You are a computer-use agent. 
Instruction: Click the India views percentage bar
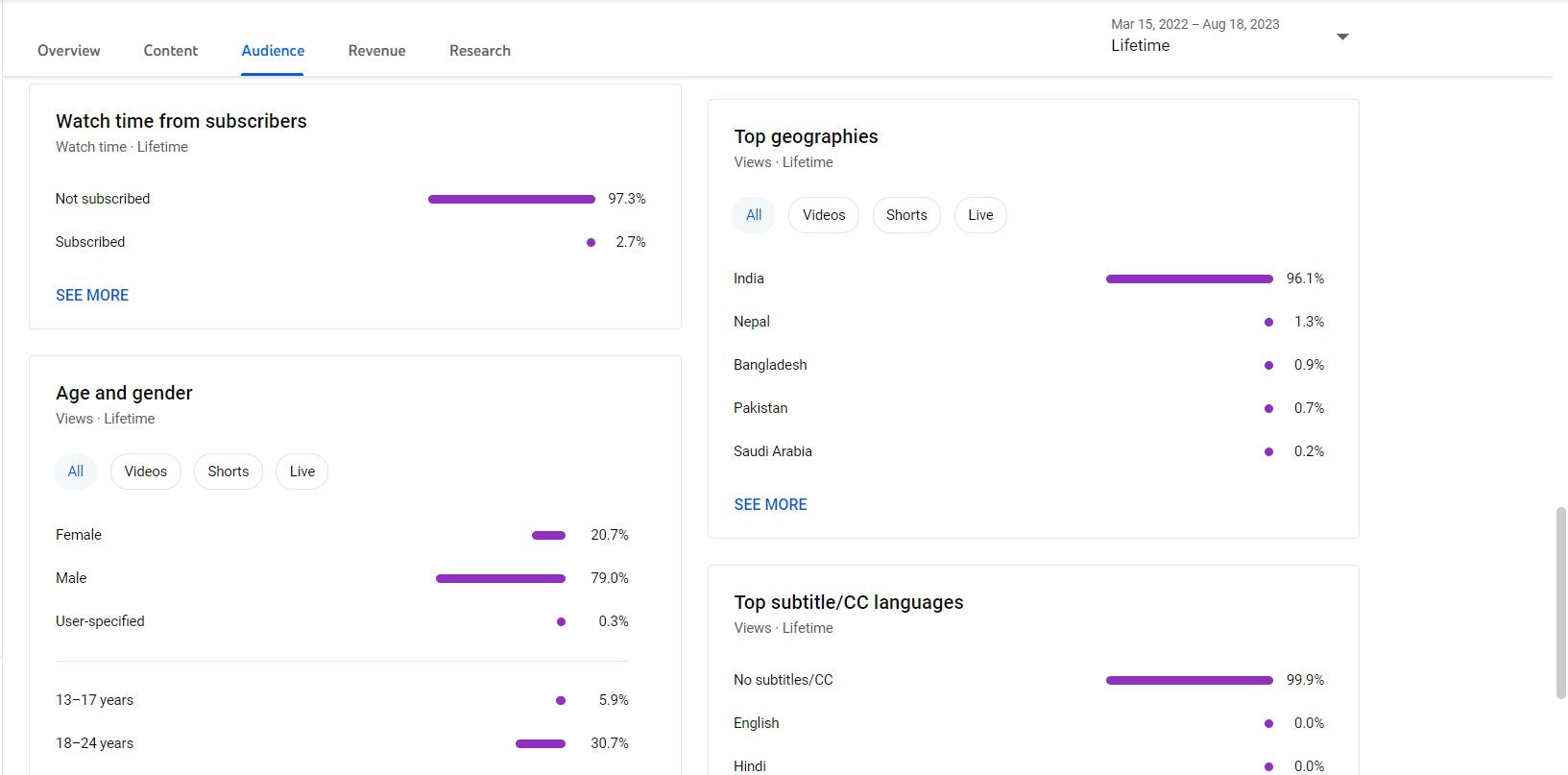(1189, 279)
